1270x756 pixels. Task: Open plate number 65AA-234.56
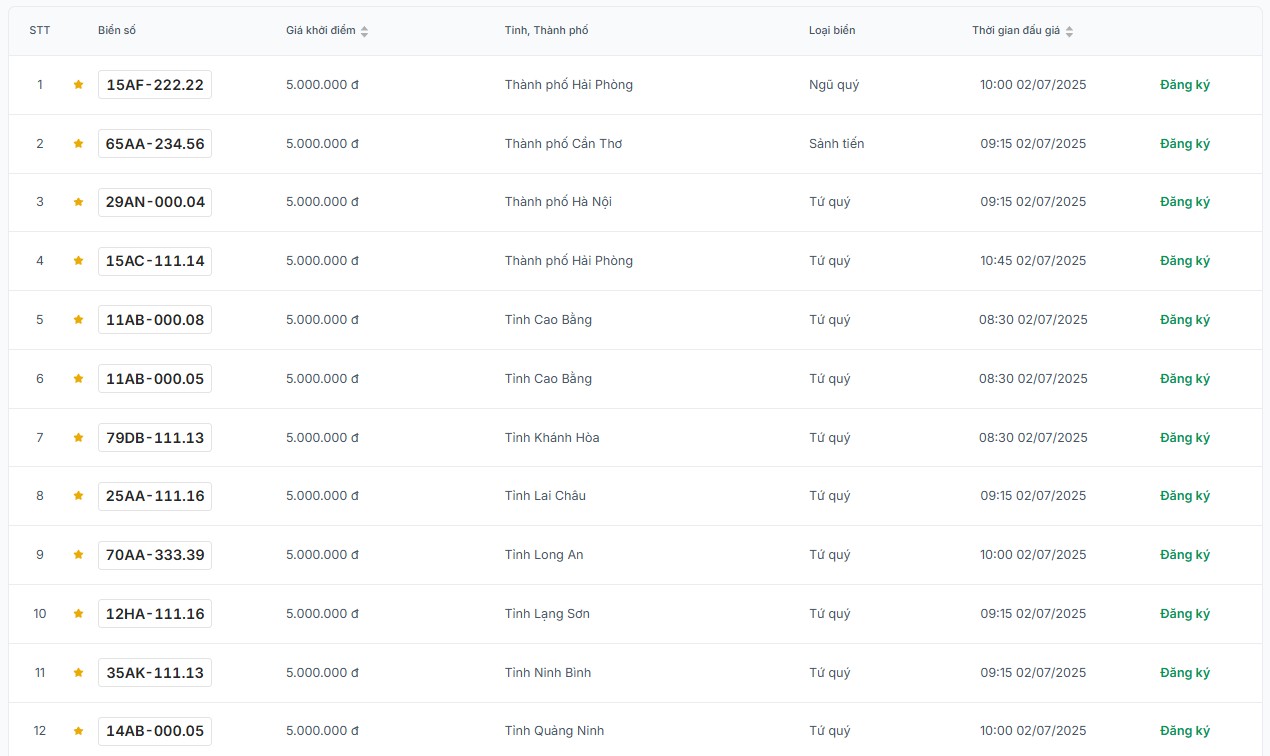(x=155, y=144)
